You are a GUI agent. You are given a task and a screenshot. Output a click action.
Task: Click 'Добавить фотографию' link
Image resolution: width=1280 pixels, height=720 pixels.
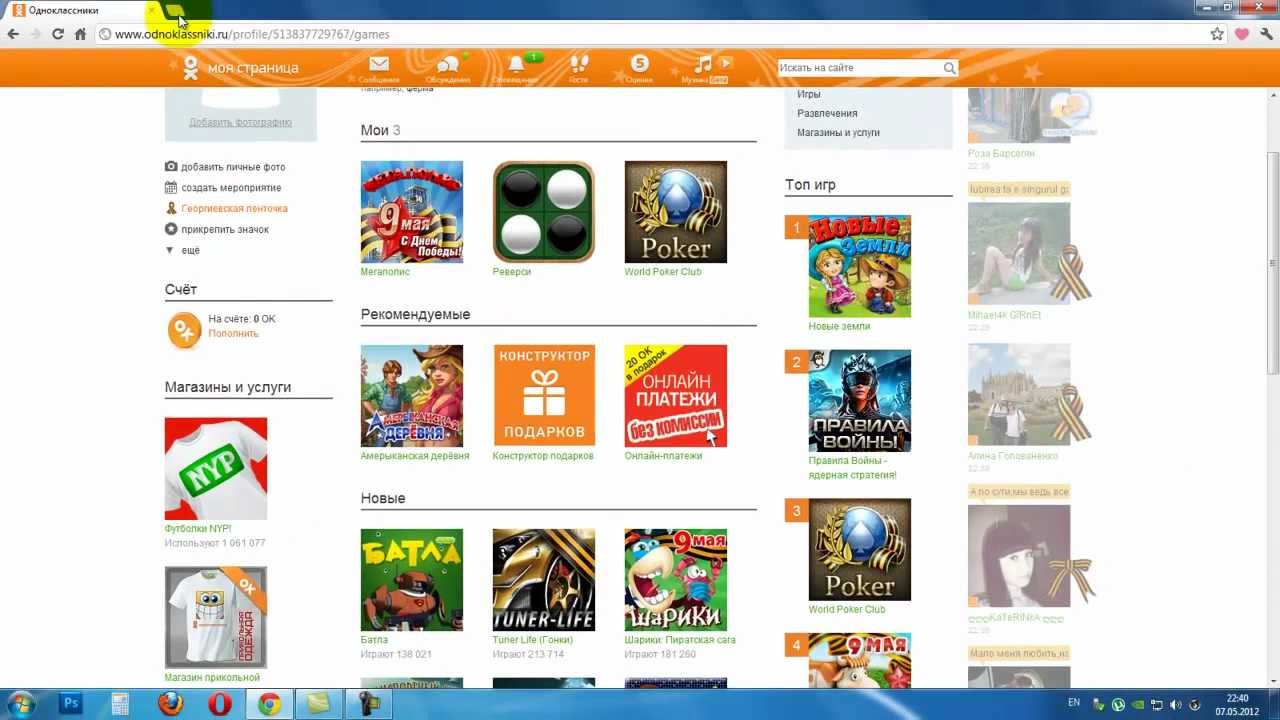click(x=240, y=122)
